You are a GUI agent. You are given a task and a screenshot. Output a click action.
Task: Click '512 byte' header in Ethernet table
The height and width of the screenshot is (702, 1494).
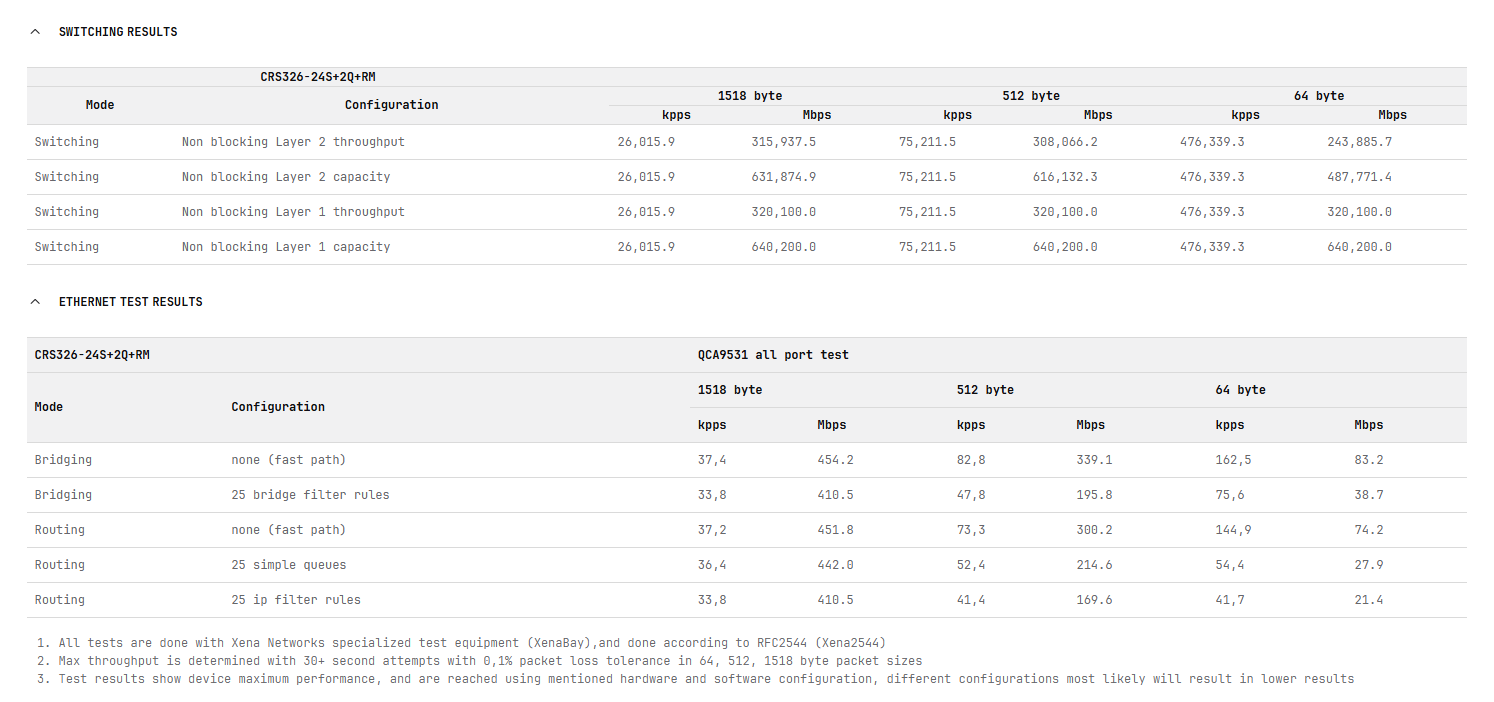(985, 390)
